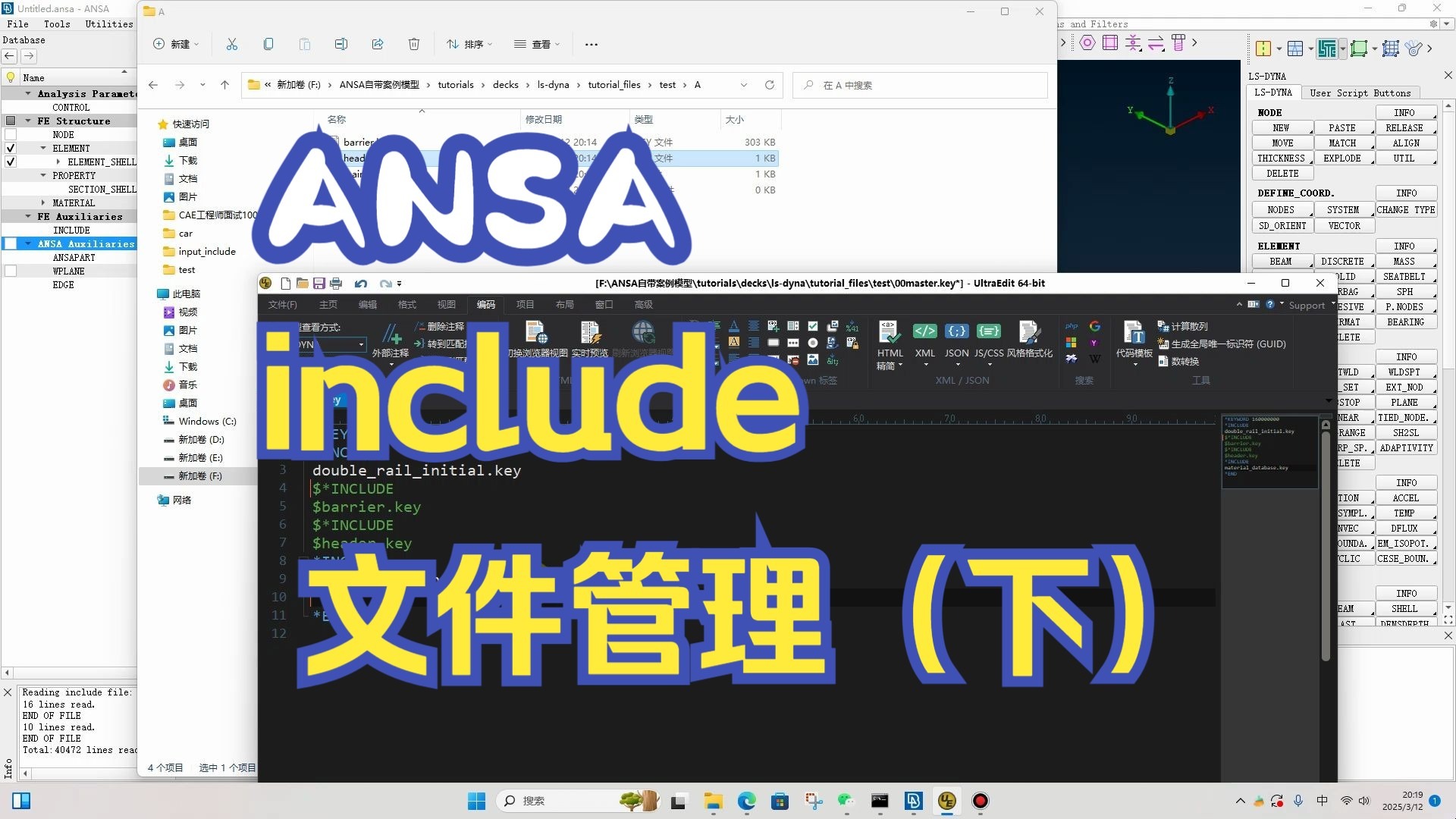Open the 排序 sort dropdown in Explorer

[x=469, y=44]
